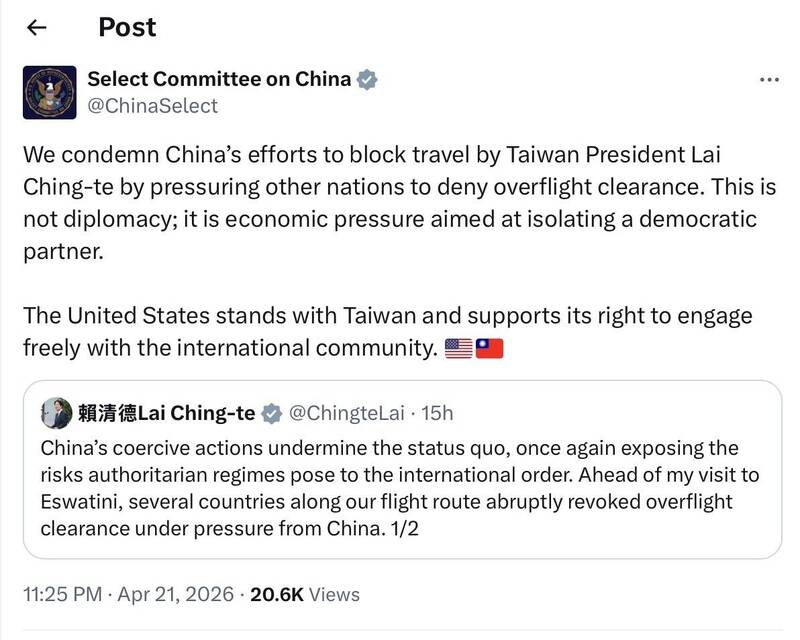Open Lai Ching-te's small avatar in quote
Image resolution: width=800 pixels, height=640 pixels.
(x=56, y=412)
